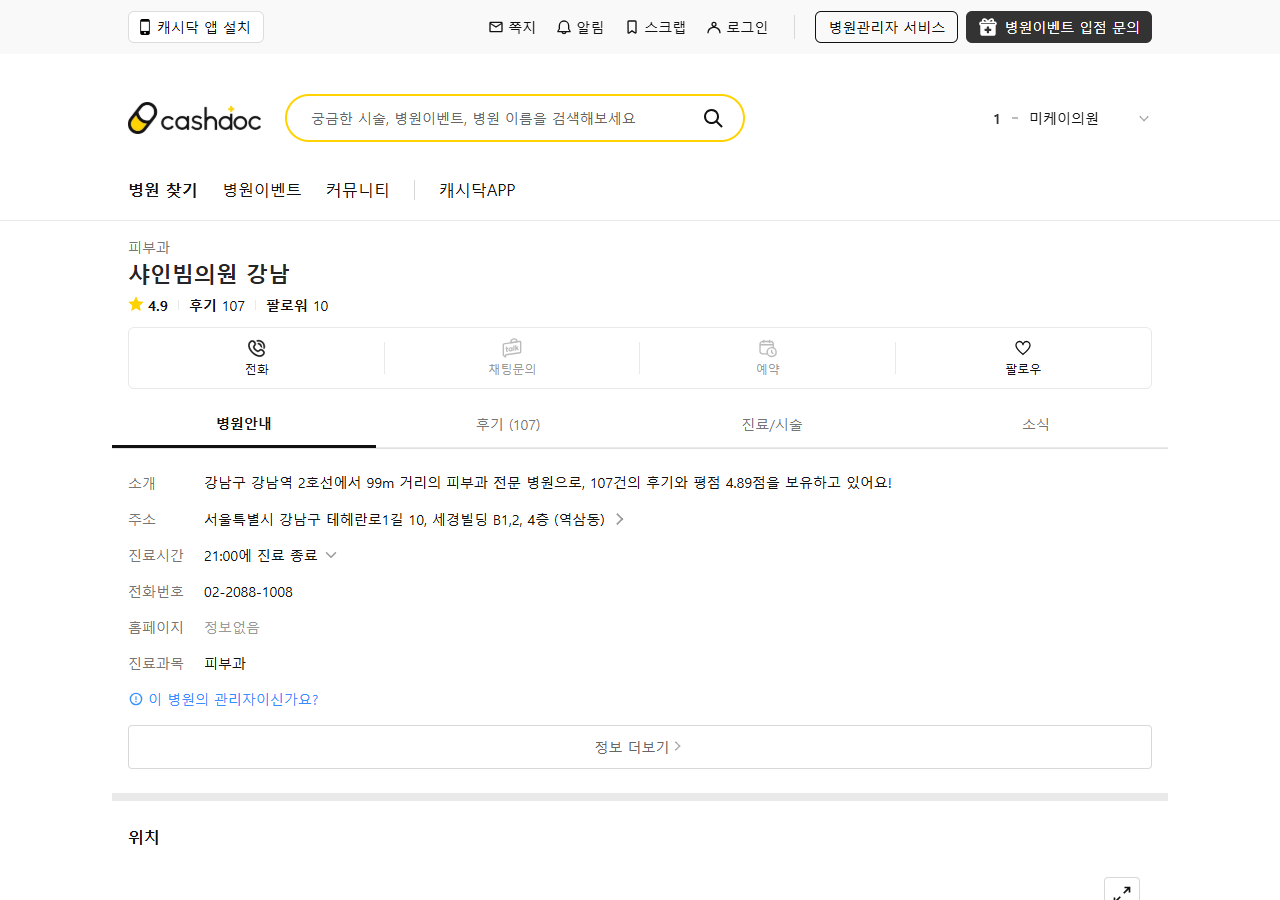Go to 병원이벤트 in the main navigation
The image size is (1280, 900).
click(262, 190)
